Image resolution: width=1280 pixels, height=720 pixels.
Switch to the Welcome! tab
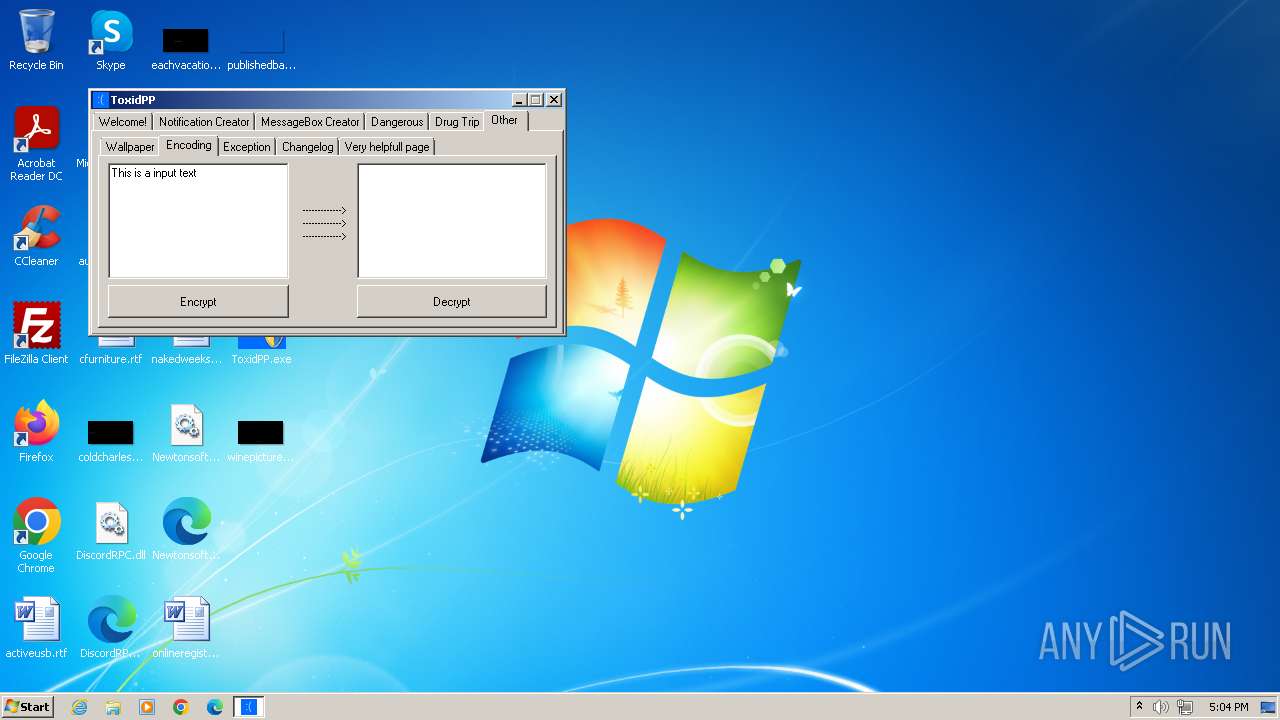click(x=123, y=122)
